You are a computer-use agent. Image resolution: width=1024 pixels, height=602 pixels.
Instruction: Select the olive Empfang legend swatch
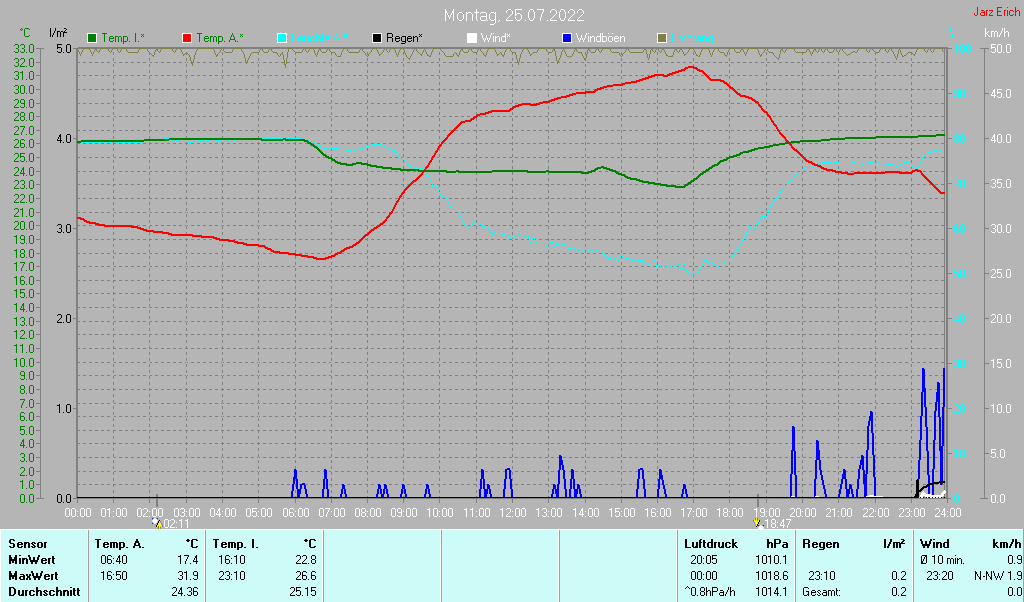662,39
